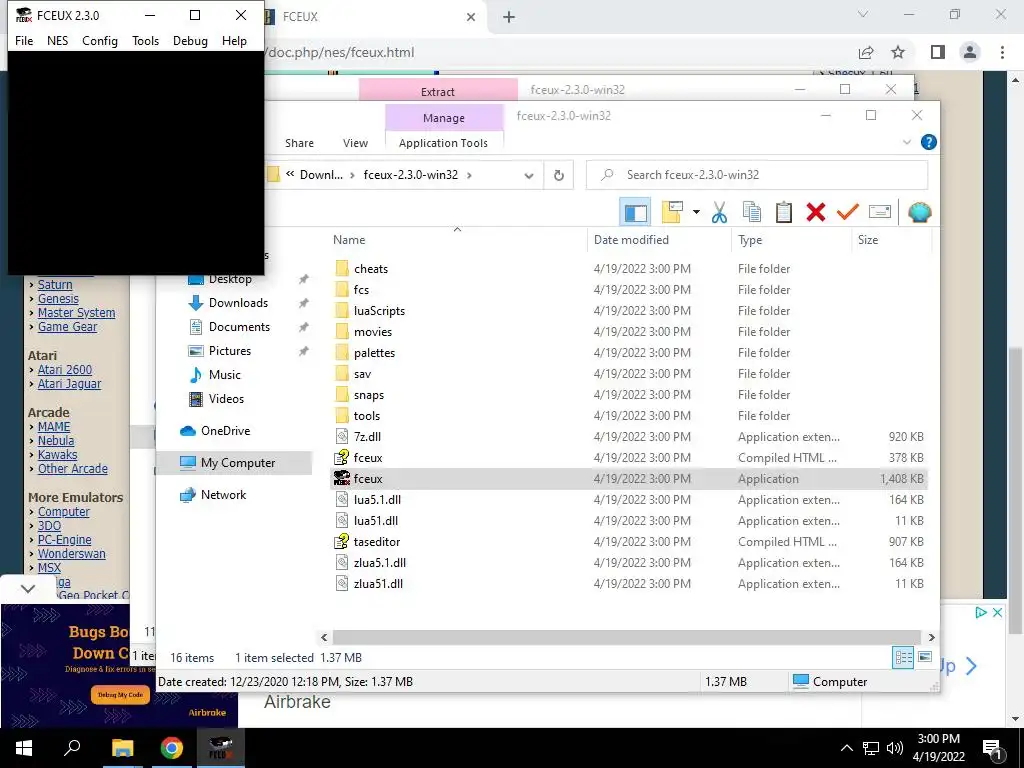Click the Copy icon in the toolbar

click(x=752, y=212)
